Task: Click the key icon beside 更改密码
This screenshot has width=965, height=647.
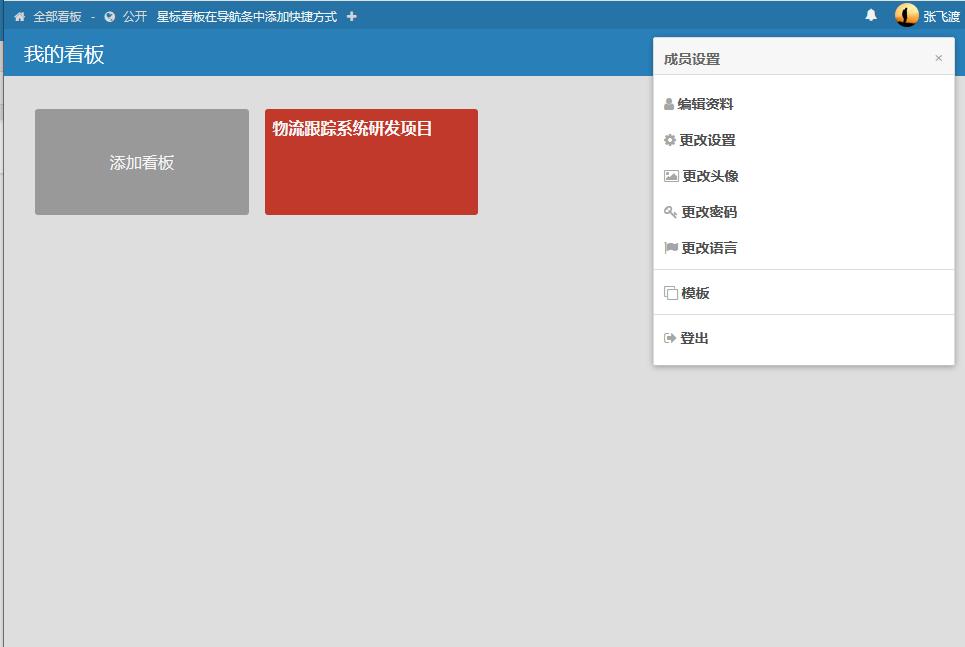Action: 670,212
